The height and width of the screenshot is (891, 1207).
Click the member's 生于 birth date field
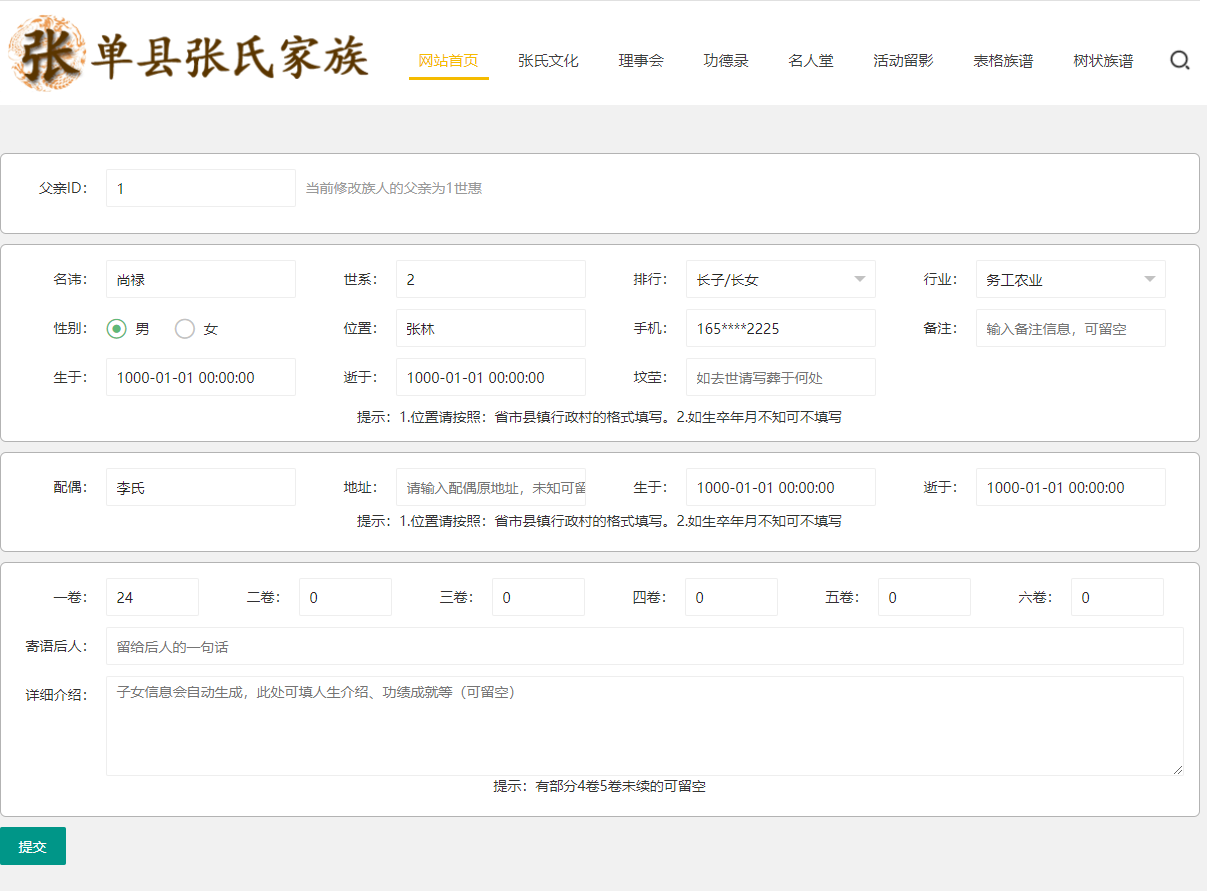[x=201, y=377]
